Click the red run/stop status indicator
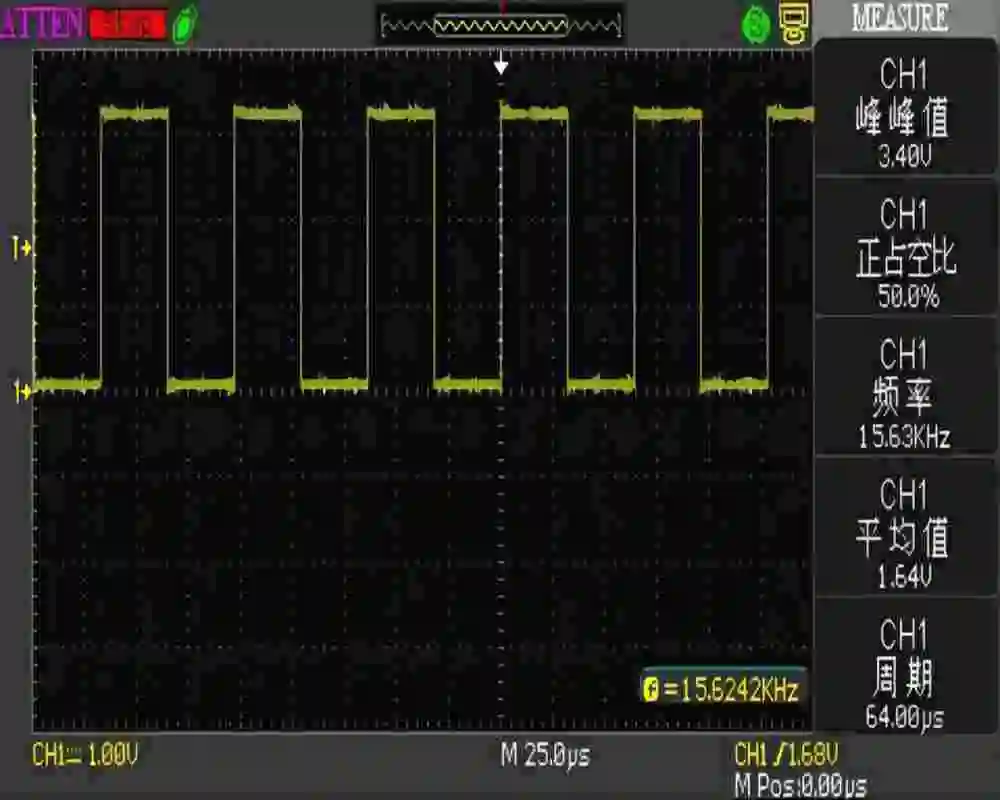Viewport: 1000px width, 800px height. (x=128, y=25)
